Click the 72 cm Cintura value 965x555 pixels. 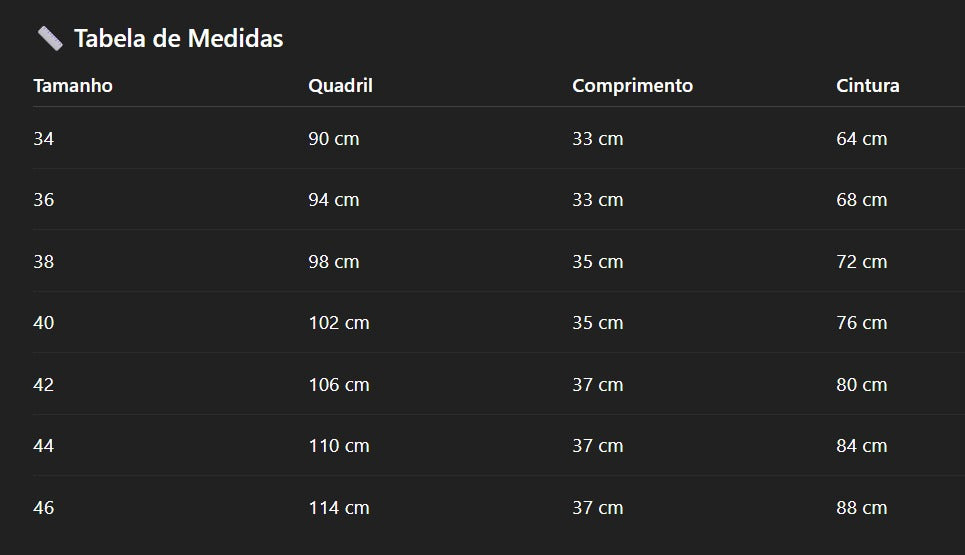click(861, 262)
